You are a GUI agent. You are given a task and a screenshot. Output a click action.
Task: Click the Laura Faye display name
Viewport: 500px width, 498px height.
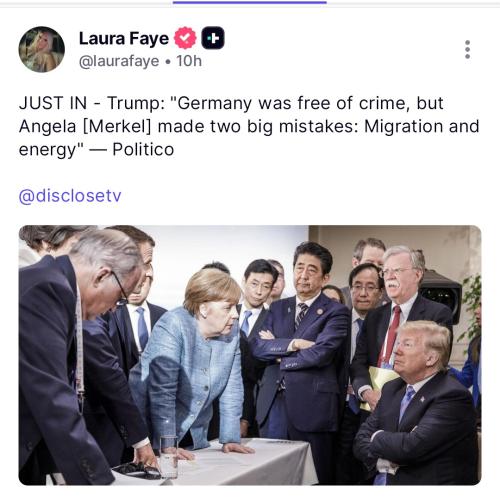[x=124, y=38]
